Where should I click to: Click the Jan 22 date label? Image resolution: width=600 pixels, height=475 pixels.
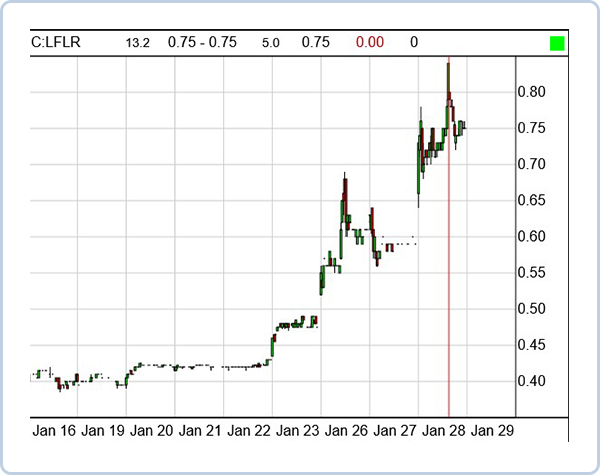[248, 431]
